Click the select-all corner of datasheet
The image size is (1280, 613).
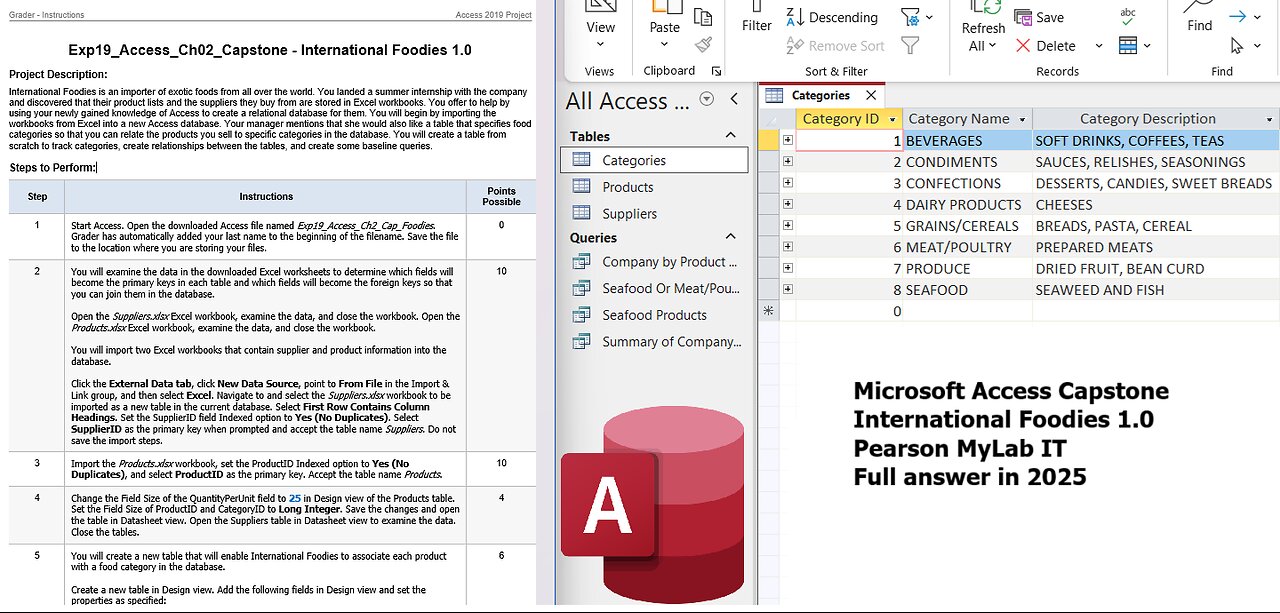point(768,119)
